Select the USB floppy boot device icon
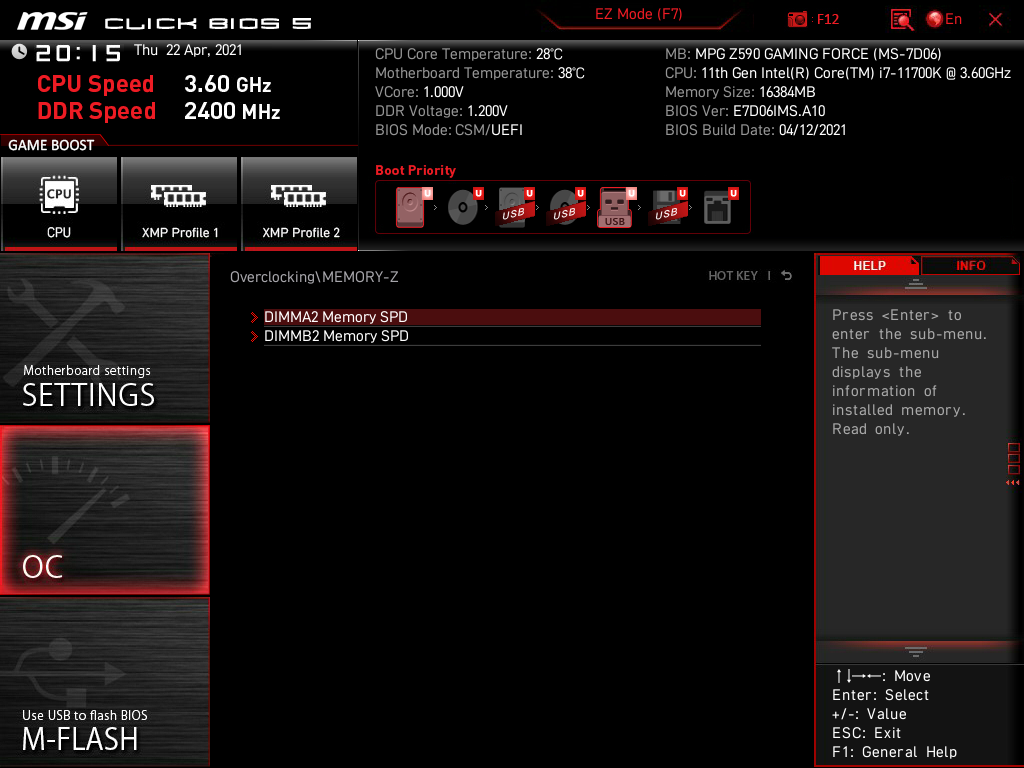 tap(668, 207)
